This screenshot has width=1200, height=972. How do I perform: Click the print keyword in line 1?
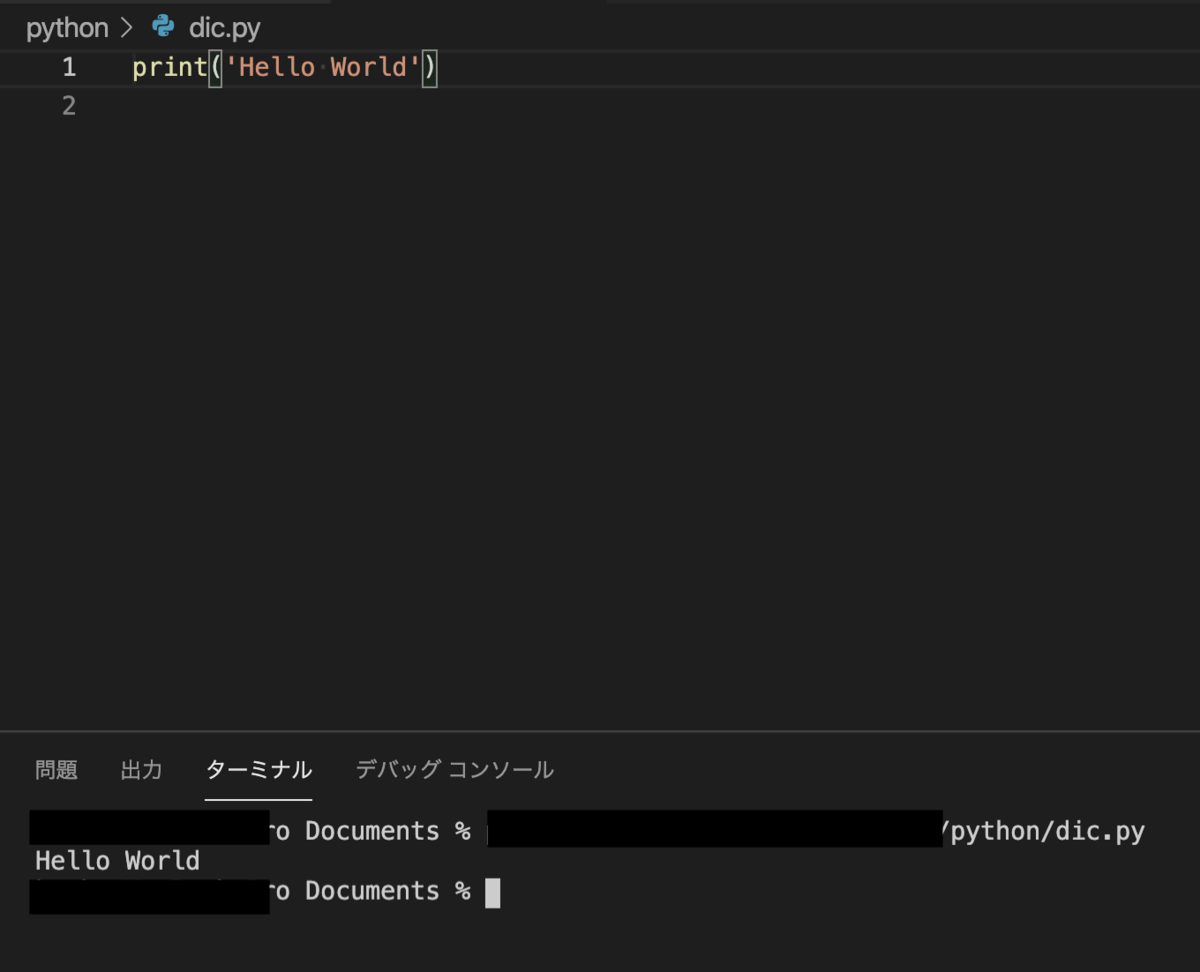pyautogui.click(x=170, y=68)
